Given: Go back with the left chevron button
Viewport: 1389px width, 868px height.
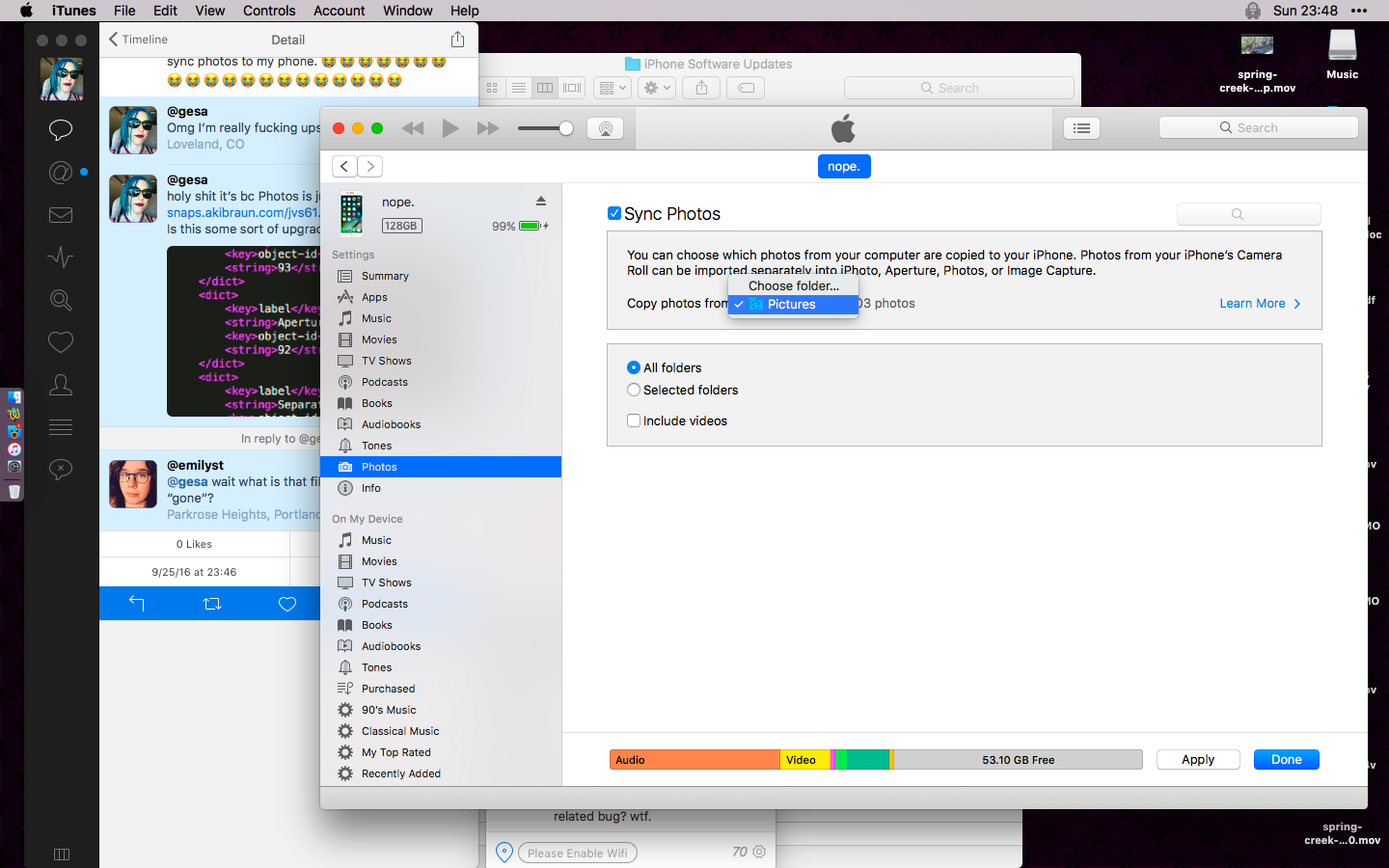Looking at the screenshot, I should 344,166.
